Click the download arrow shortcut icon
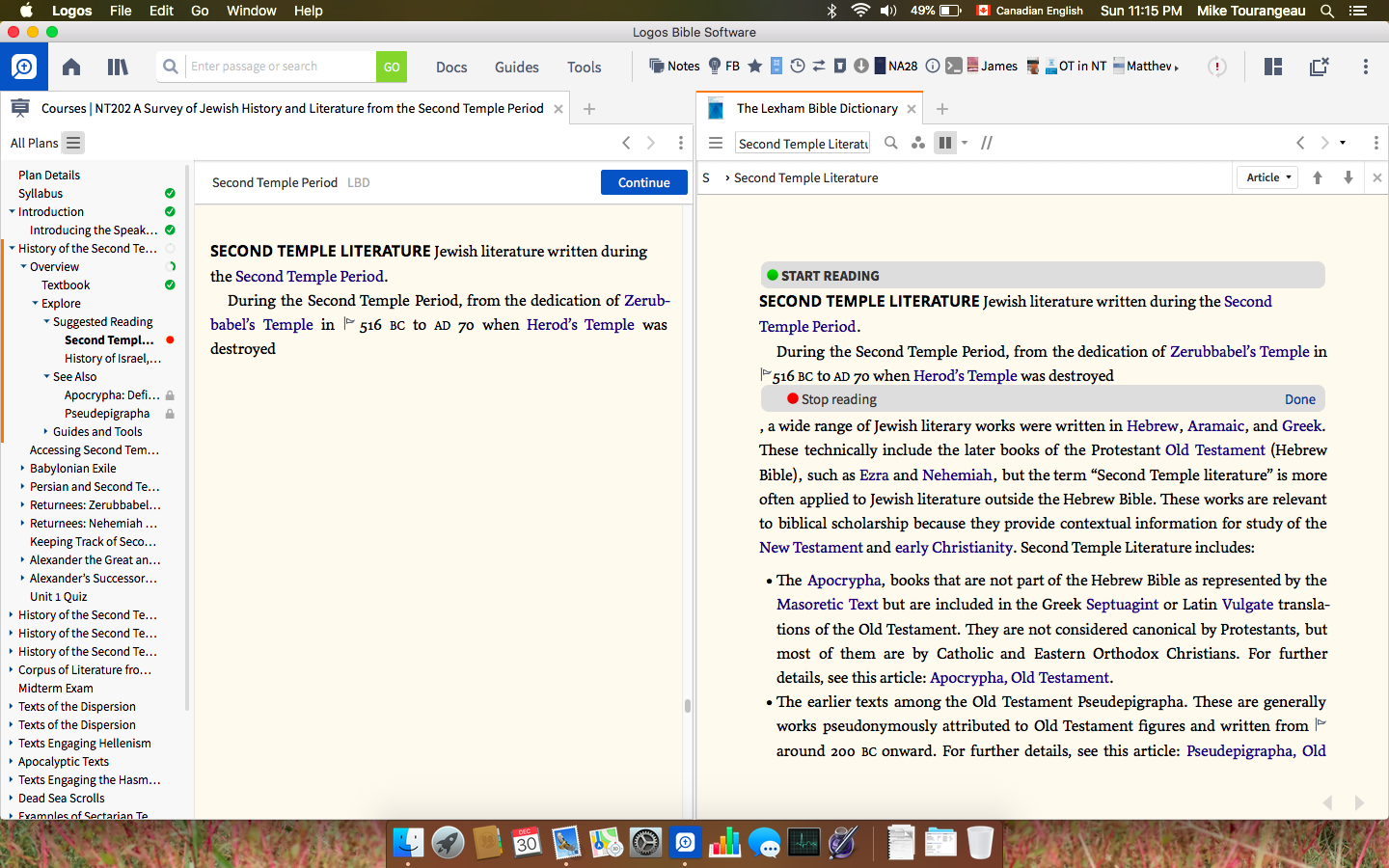 click(861, 66)
